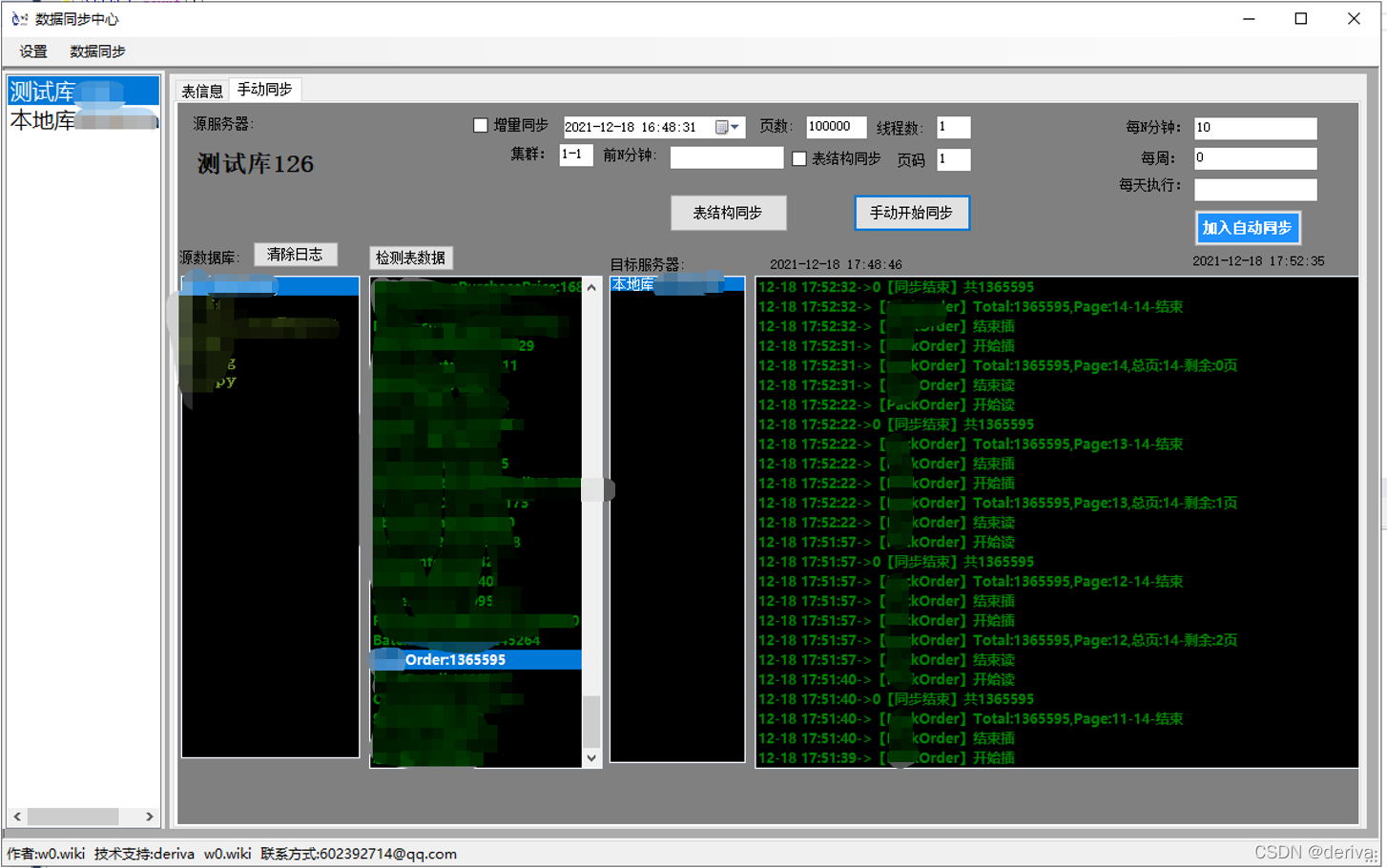Click log line Page:12,总页:14-剩余:2页

997,640
